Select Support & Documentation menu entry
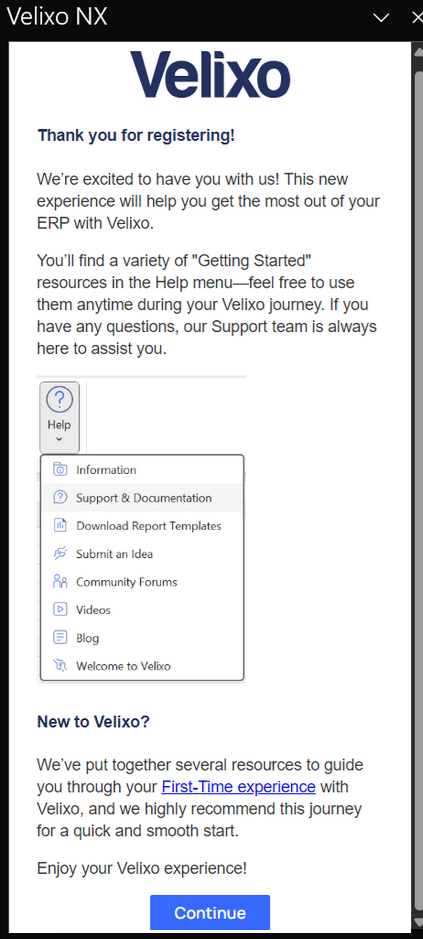The height and width of the screenshot is (939, 423). coord(142,498)
